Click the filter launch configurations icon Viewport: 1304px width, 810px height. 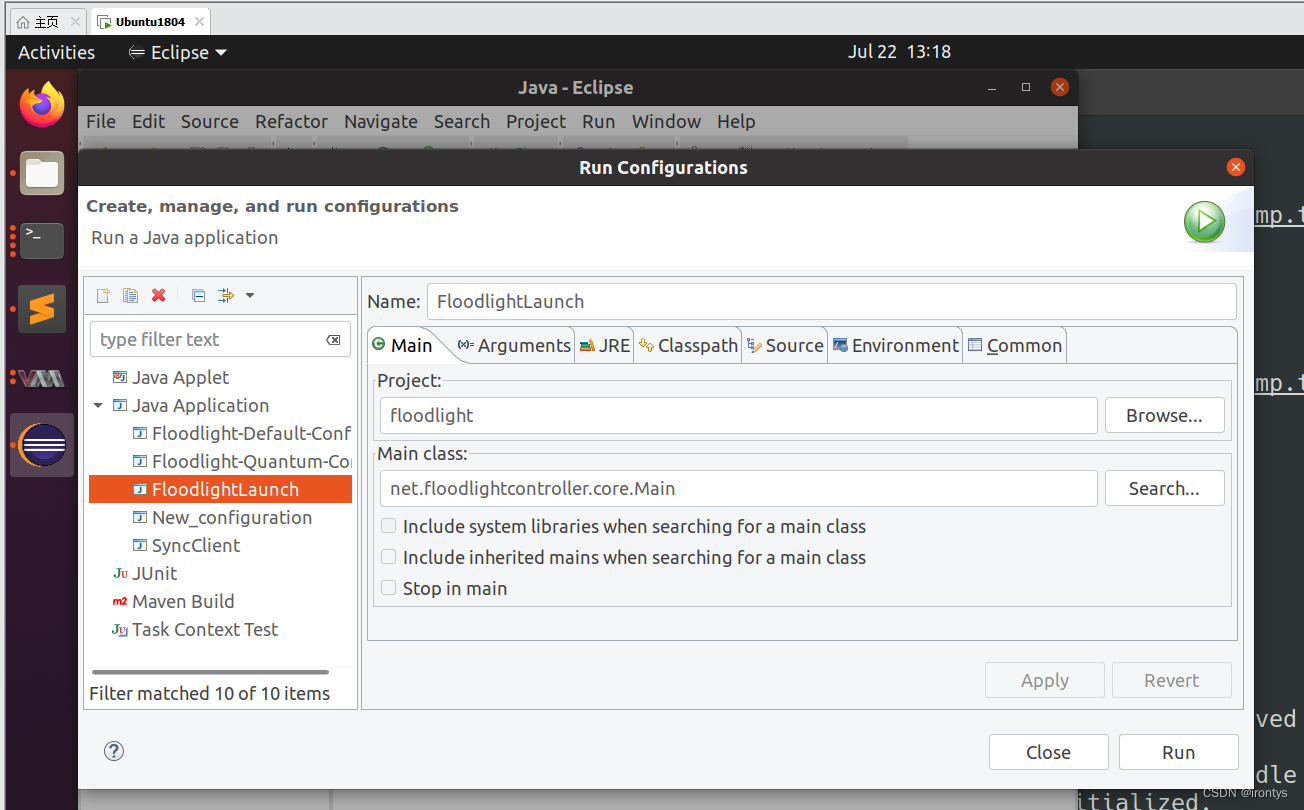(x=225, y=295)
